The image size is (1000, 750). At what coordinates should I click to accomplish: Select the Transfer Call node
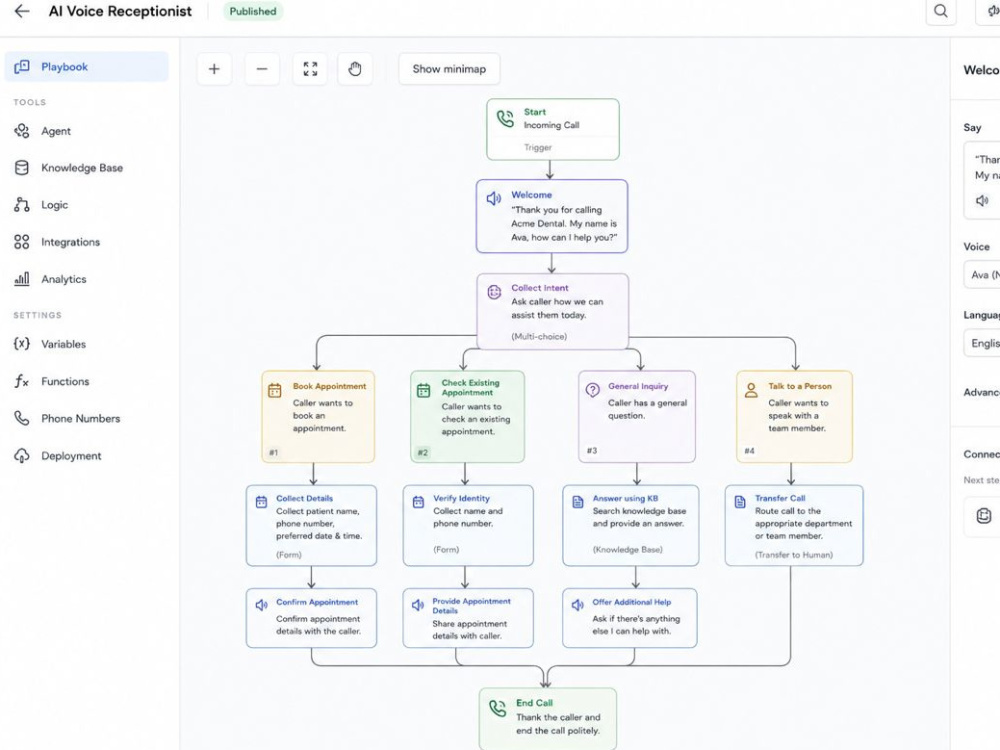[x=794, y=526]
